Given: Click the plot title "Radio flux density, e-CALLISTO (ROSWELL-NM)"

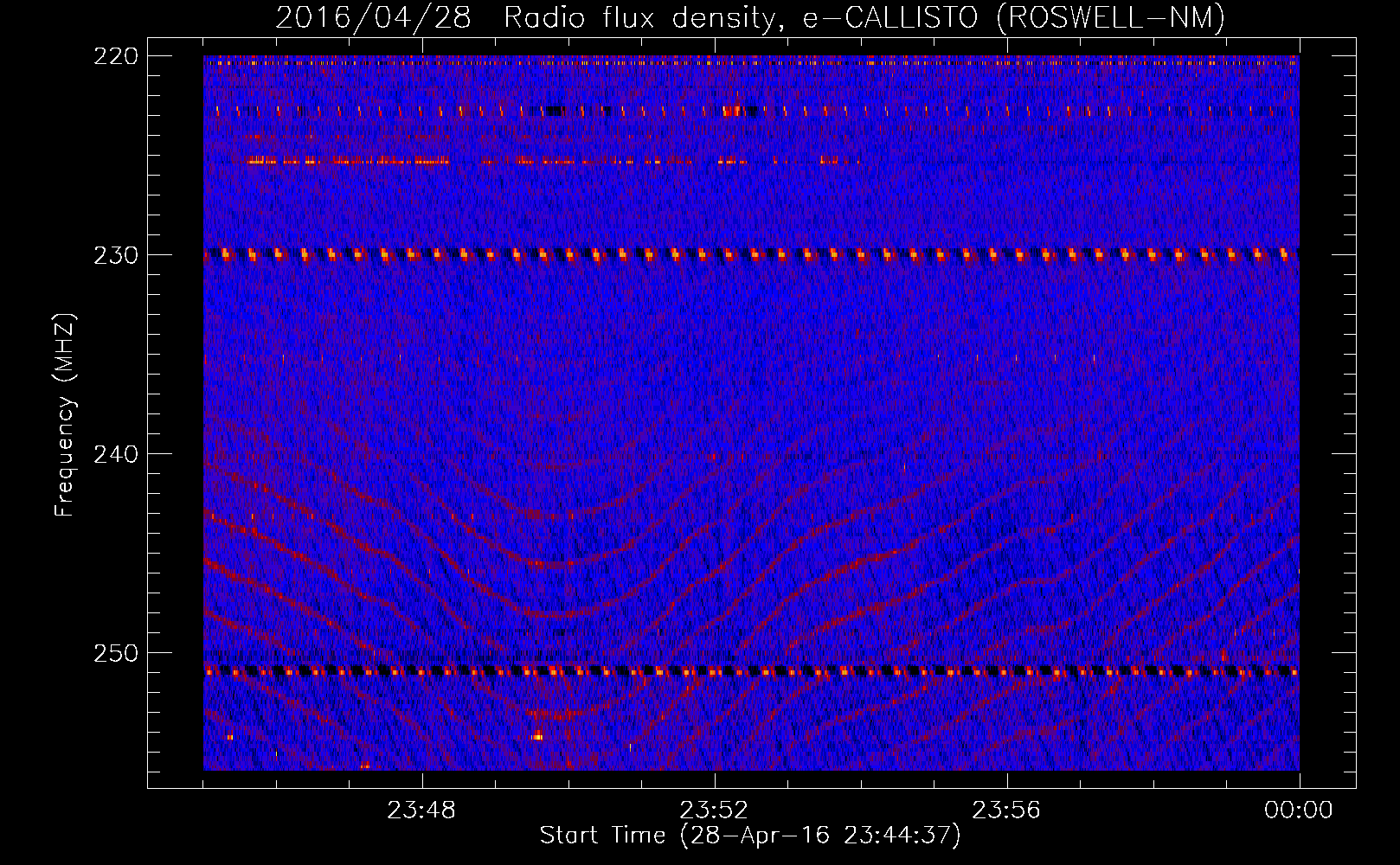Looking at the screenshot, I should tap(864, 17).
